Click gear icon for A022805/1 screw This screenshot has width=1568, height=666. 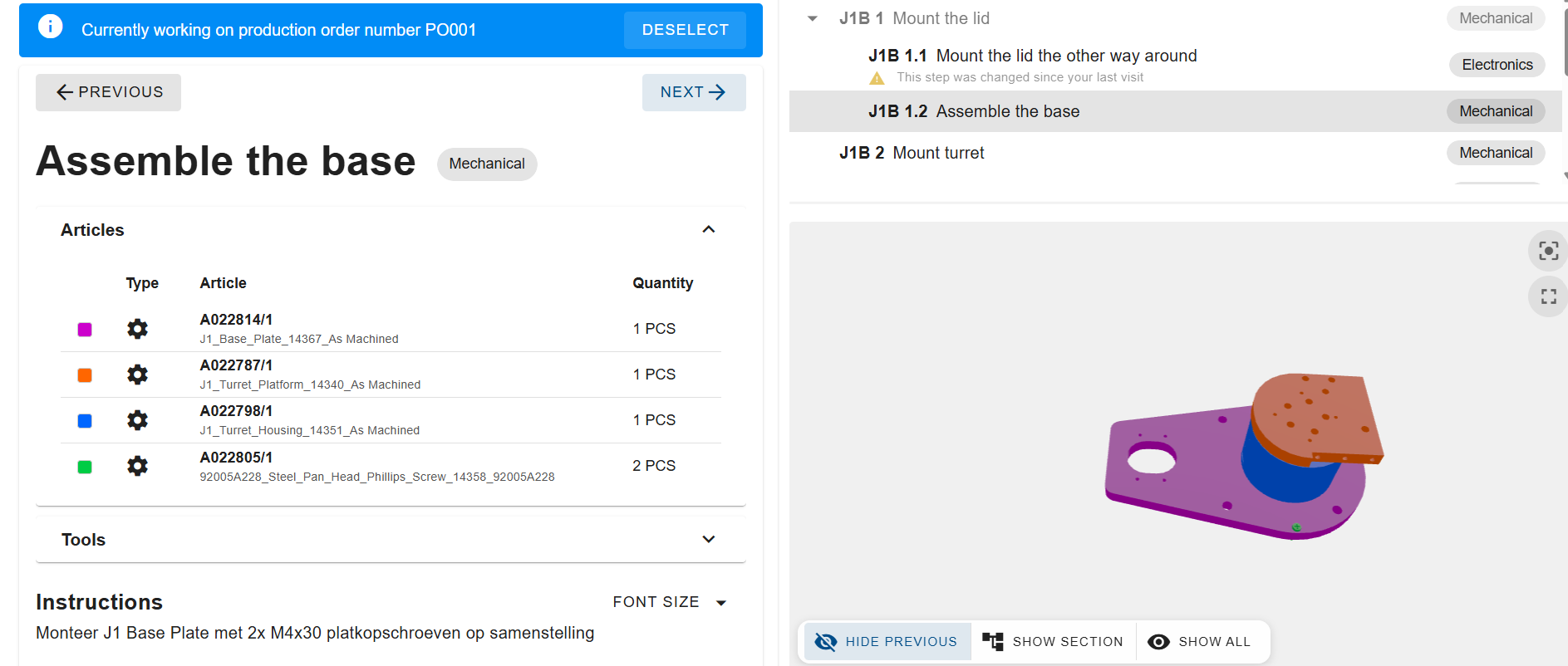137,466
